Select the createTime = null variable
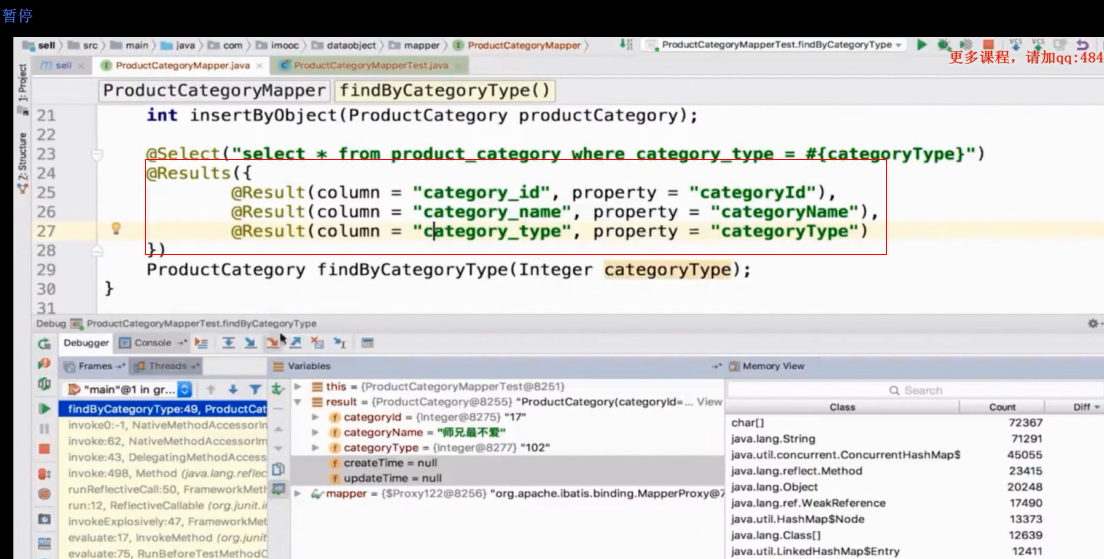This screenshot has height=559, width=1104. point(507,463)
